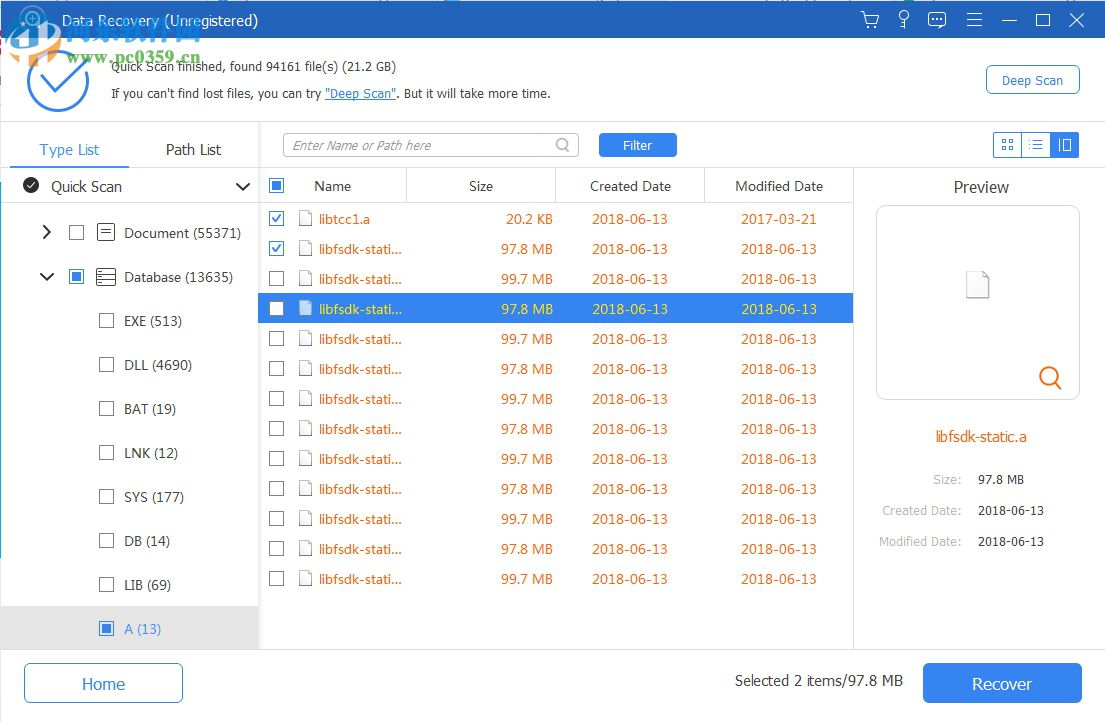Expand the Document tree node
The width and height of the screenshot is (1105, 722).
click(x=46, y=232)
